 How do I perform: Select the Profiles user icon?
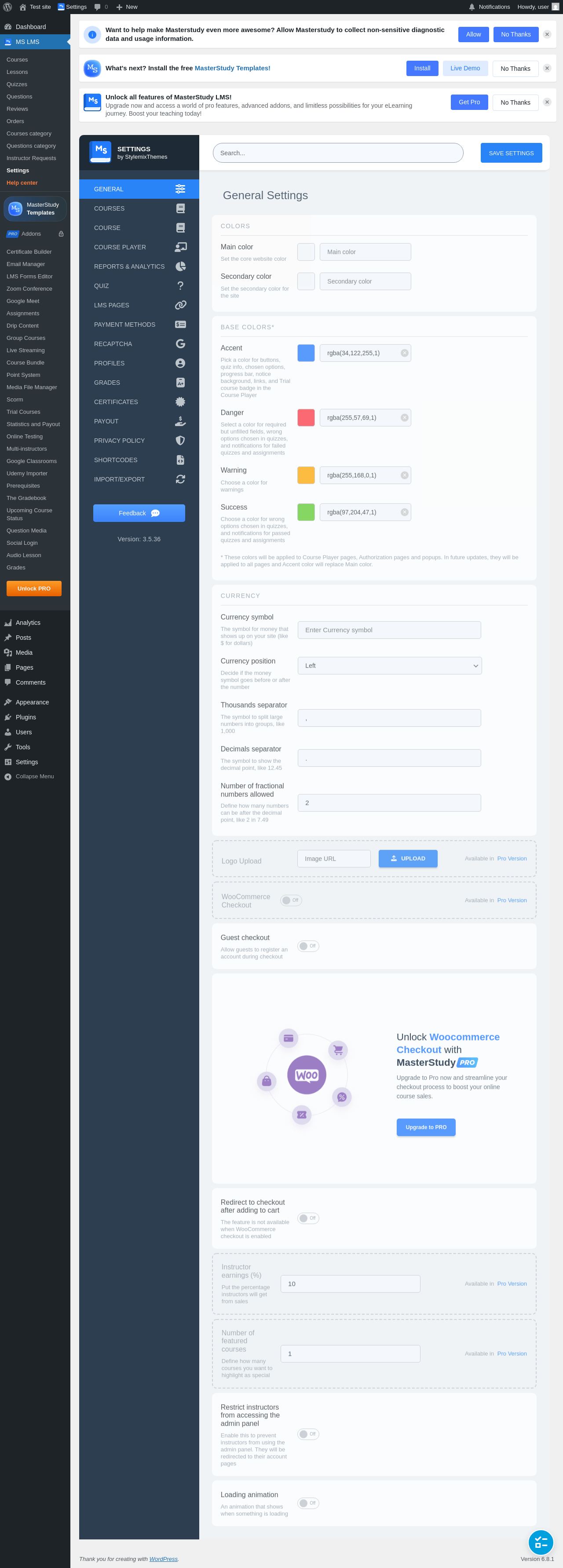[180, 363]
